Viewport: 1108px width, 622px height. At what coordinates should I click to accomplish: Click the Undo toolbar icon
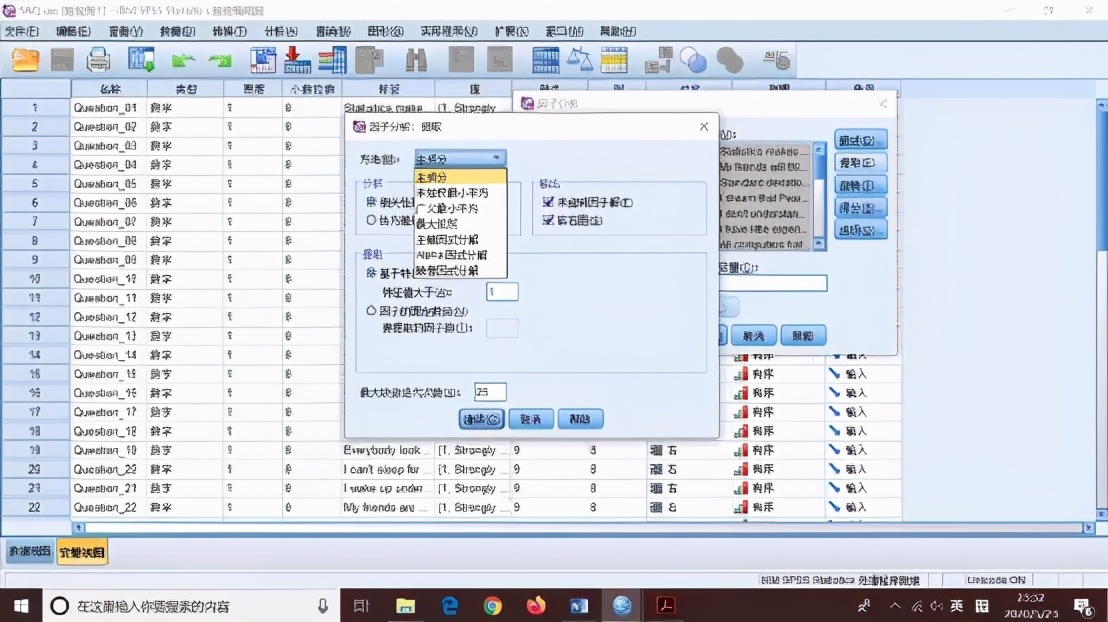coord(184,61)
